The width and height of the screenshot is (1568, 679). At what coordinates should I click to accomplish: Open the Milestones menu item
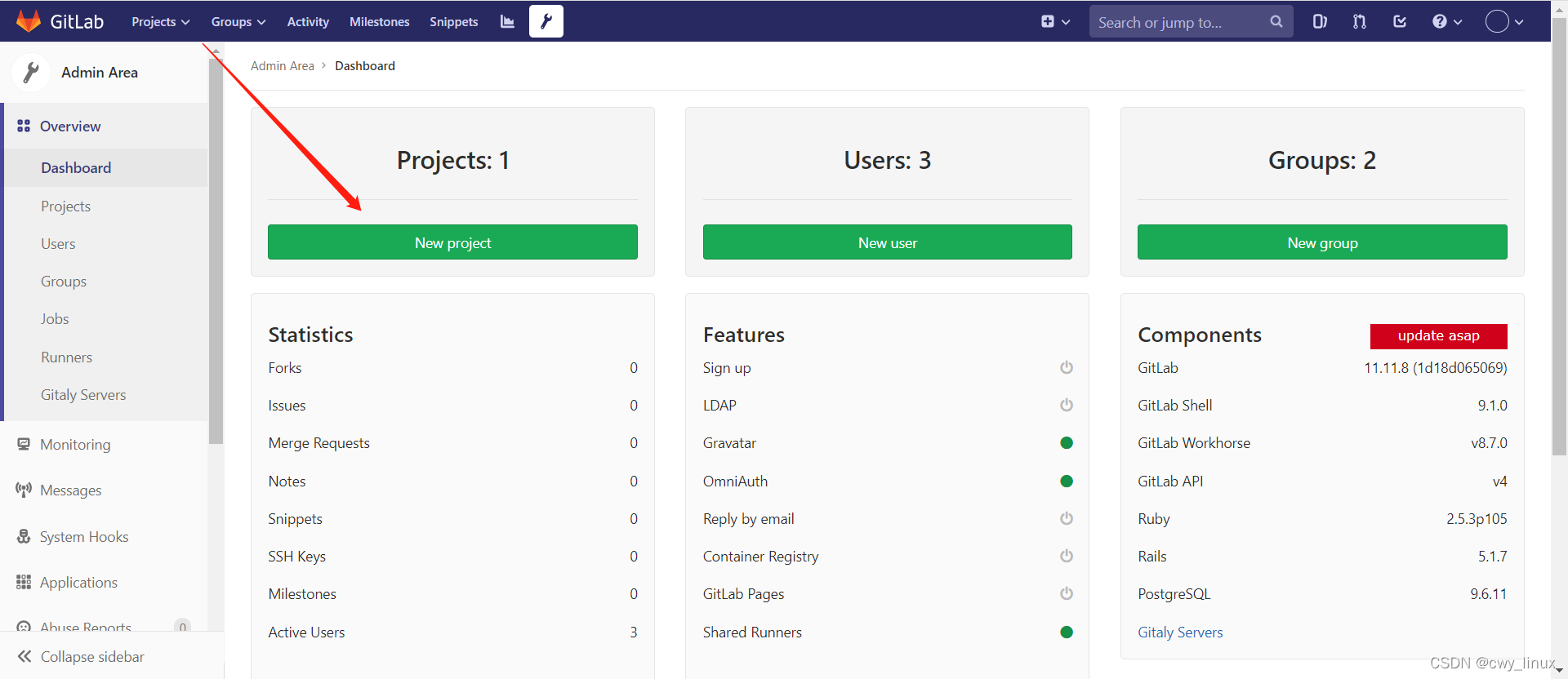380,22
